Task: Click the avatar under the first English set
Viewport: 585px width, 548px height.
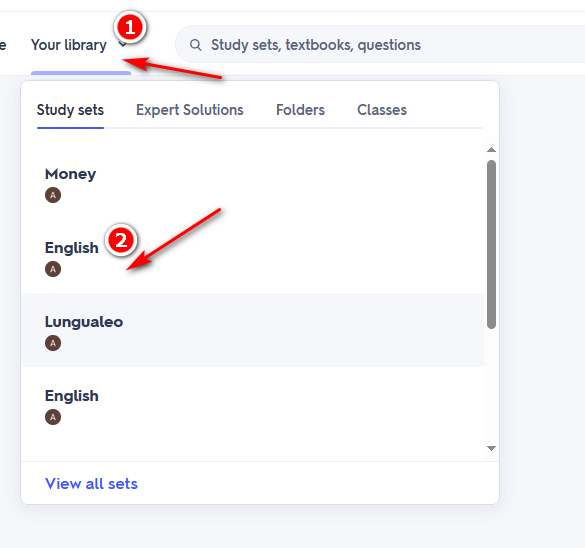Action: pos(53,269)
